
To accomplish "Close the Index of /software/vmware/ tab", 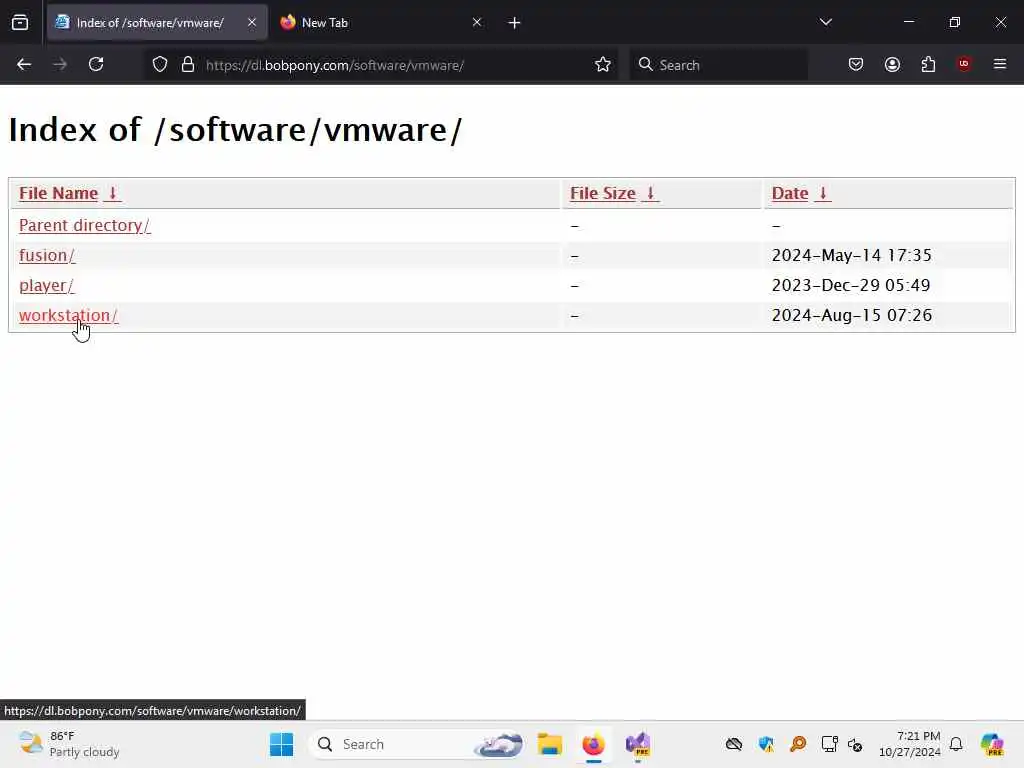I will pyautogui.click(x=251, y=22).
